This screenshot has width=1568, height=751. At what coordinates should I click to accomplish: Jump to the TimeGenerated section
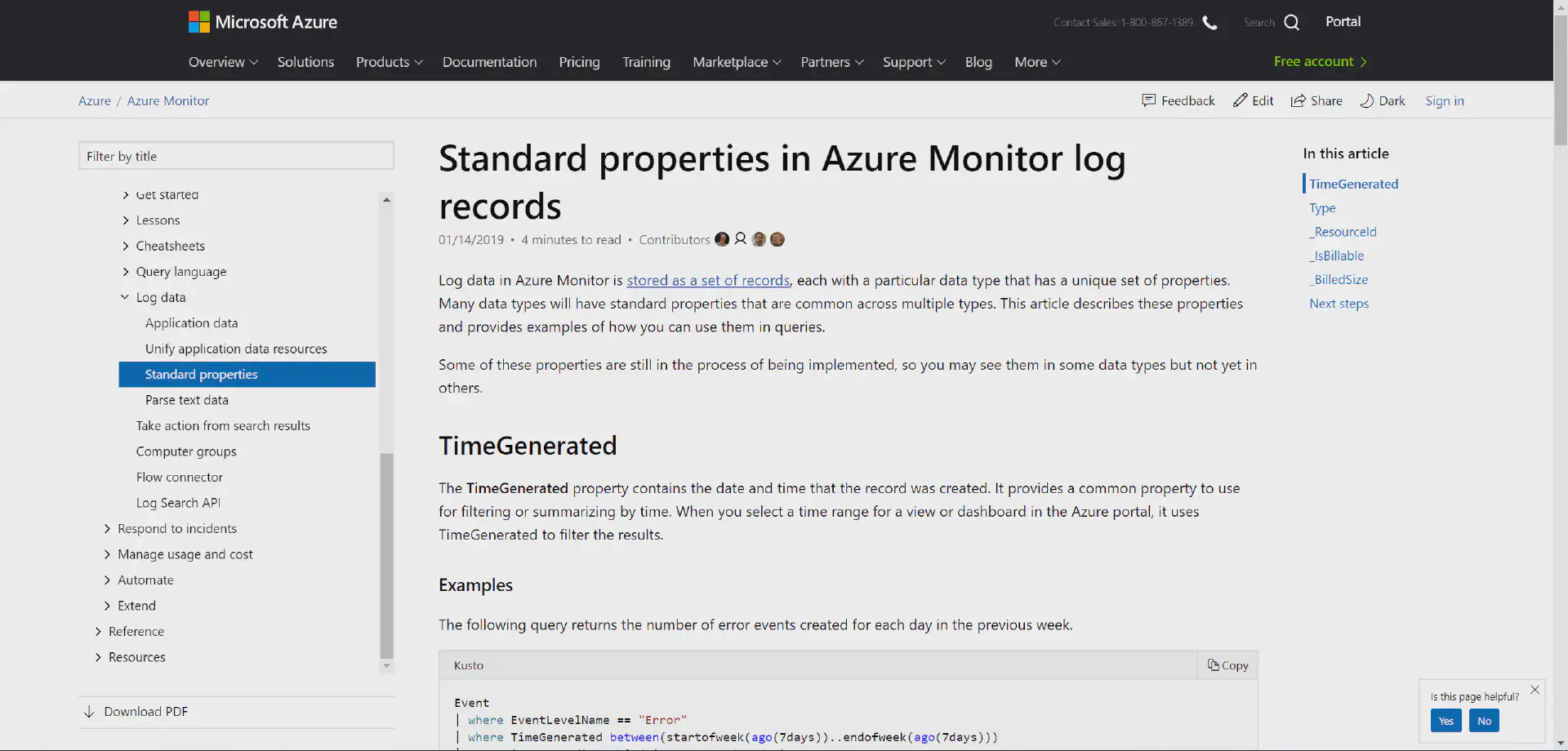coord(1353,184)
